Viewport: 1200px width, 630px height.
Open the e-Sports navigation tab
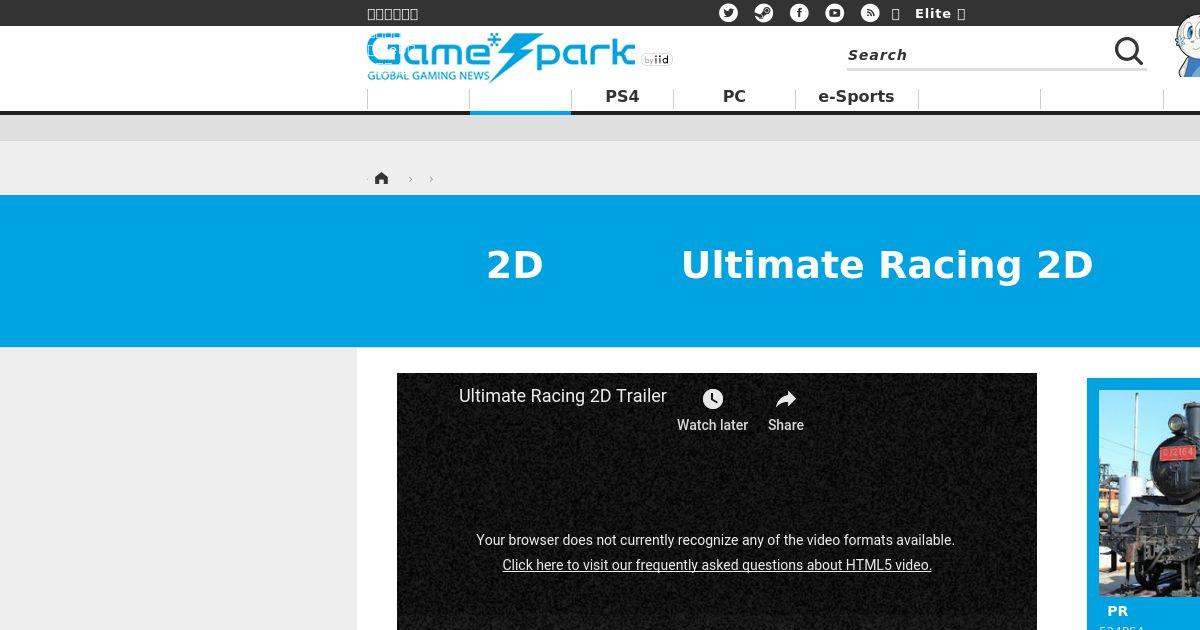click(x=856, y=97)
